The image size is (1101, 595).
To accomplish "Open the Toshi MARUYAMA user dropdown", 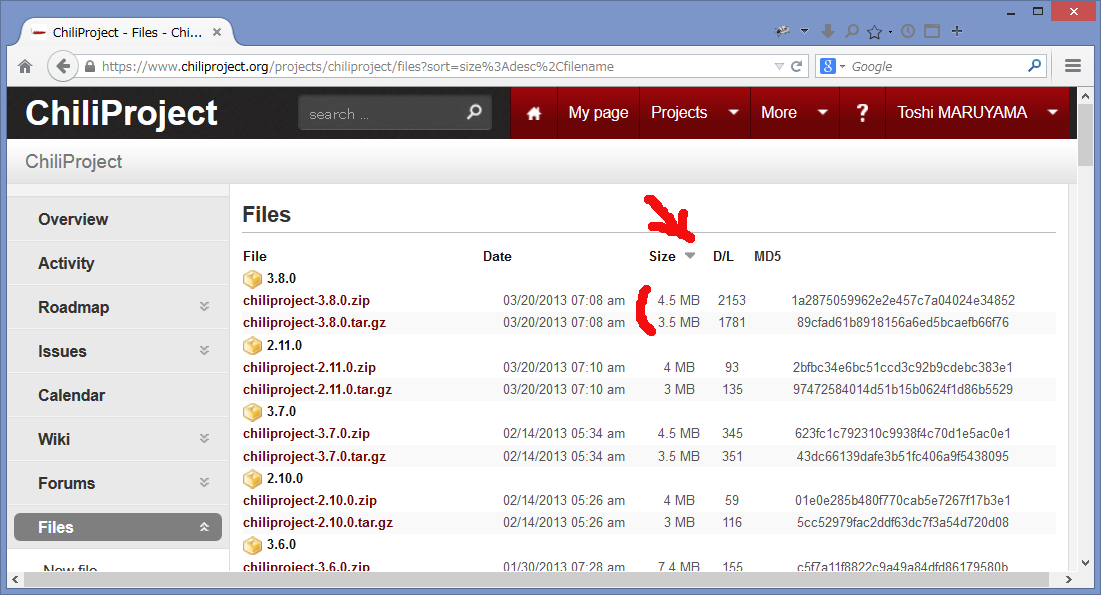I will pos(1053,113).
